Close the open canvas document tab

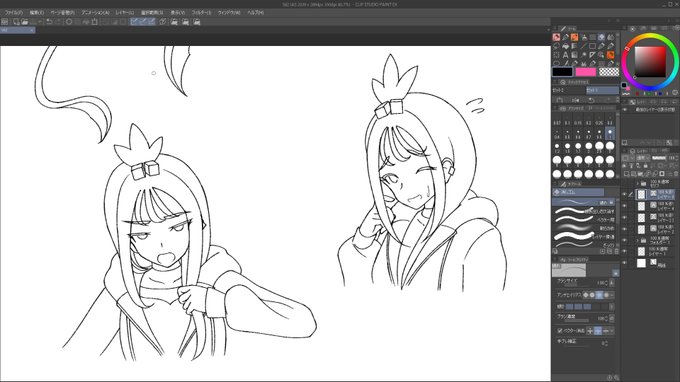tap(32, 30)
